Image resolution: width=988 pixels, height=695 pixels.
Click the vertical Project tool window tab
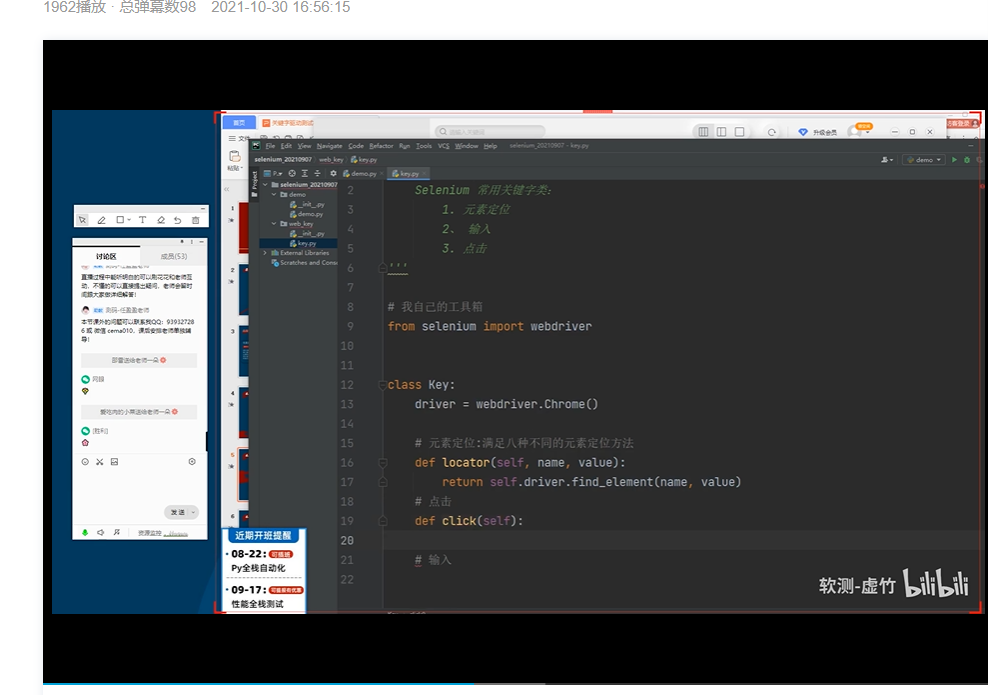pyautogui.click(x=255, y=185)
